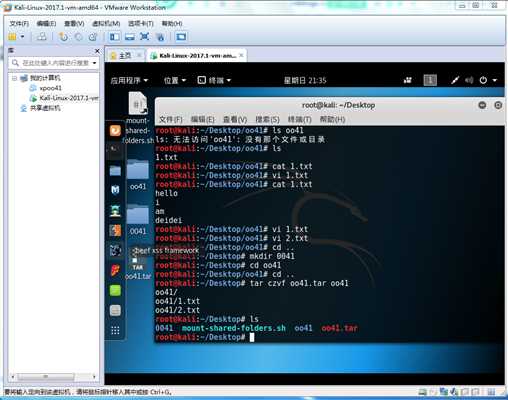This screenshot has width=508, height=400.
Task: Open the system menu arrow next to power icon
Action: pos(495,80)
